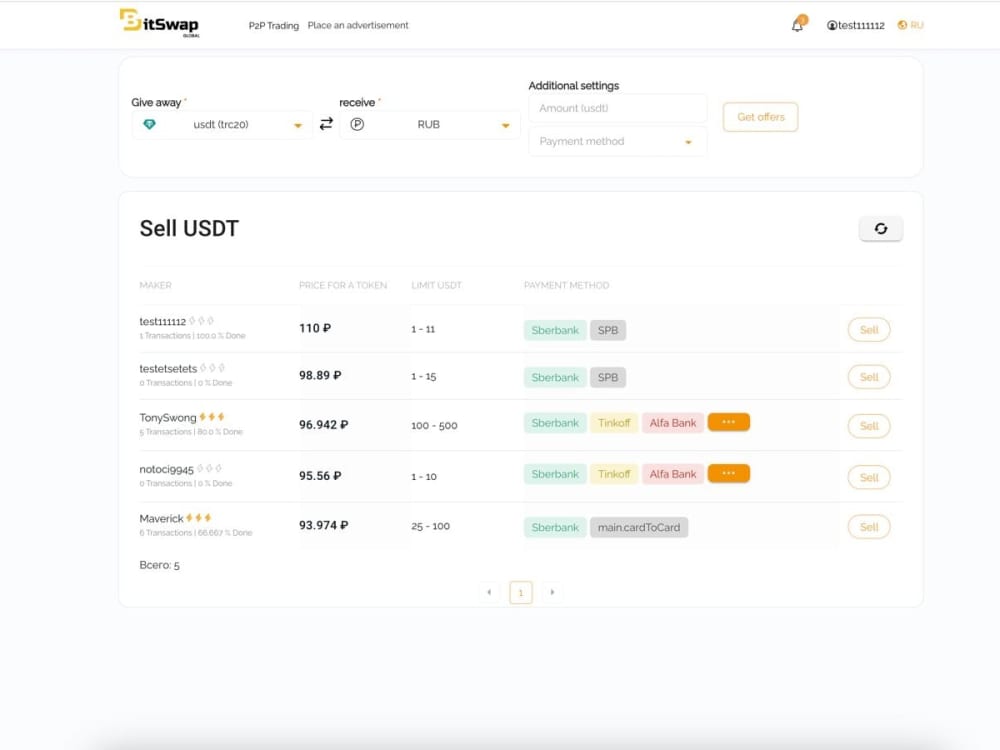Sell to TonySwong at 96.942 ₽
This screenshot has height=750, width=1000.
tap(869, 426)
